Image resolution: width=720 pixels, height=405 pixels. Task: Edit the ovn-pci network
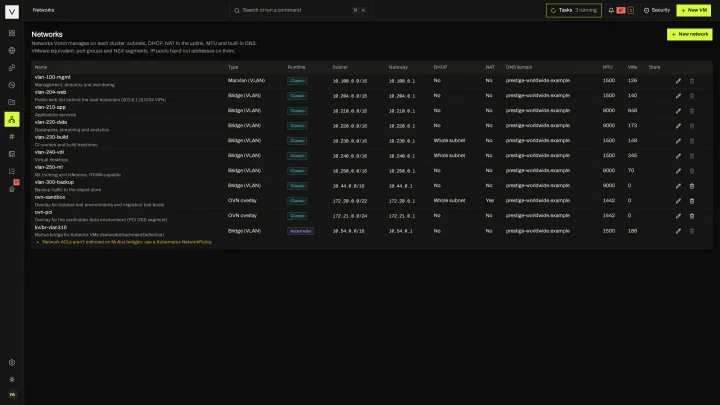(x=678, y=216)
